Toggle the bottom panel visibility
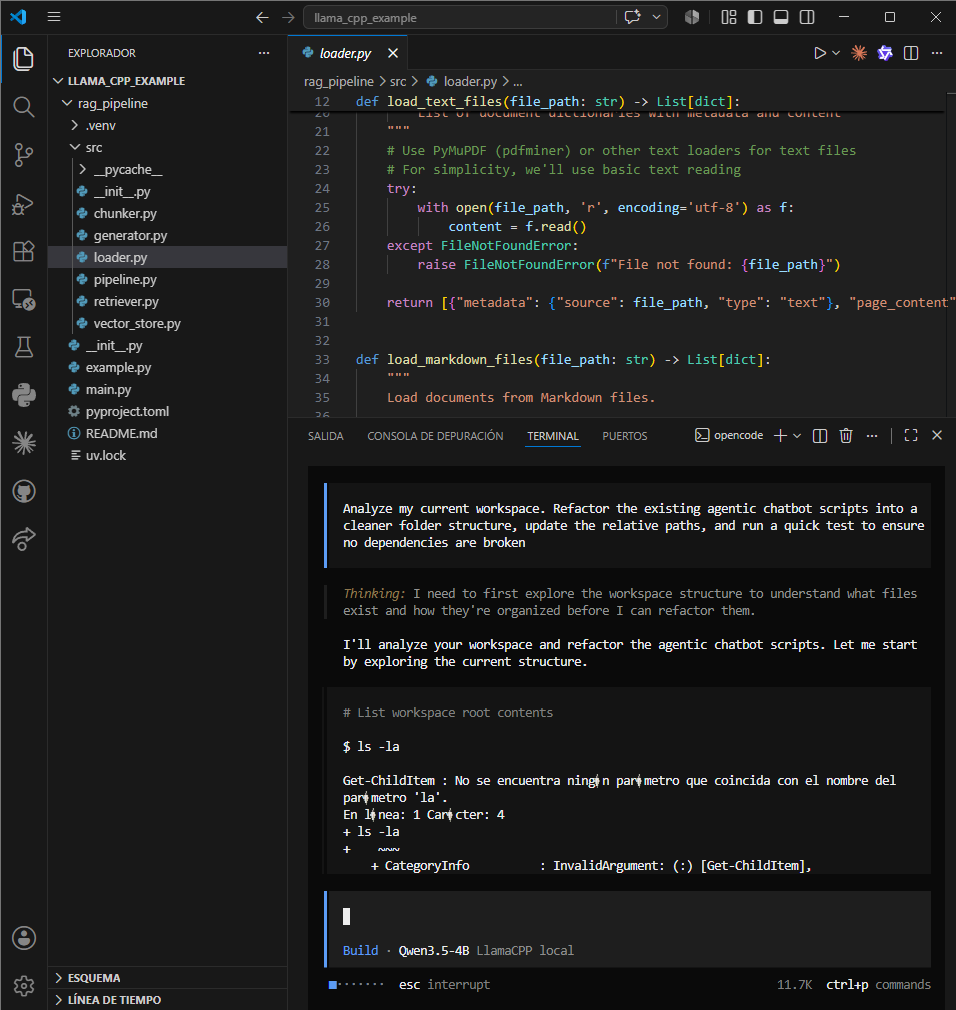 coord(781,17)
